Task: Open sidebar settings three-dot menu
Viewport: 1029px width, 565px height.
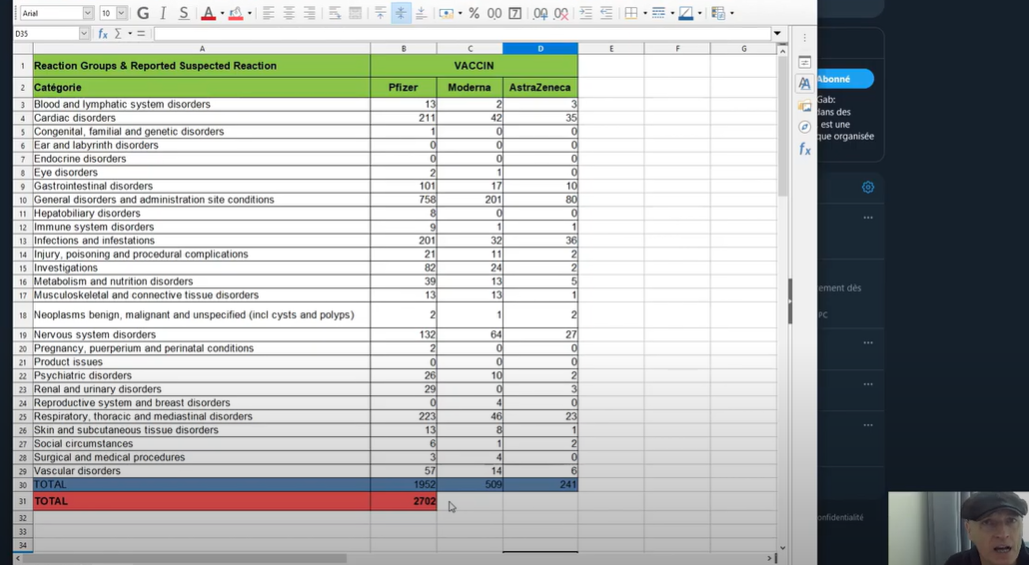Action: click(x=805, y=37)
